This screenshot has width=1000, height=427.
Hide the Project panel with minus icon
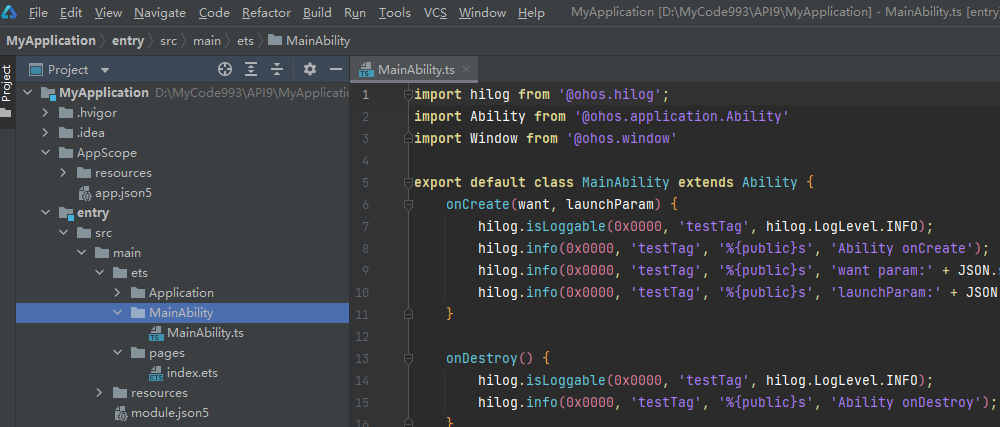336,69
